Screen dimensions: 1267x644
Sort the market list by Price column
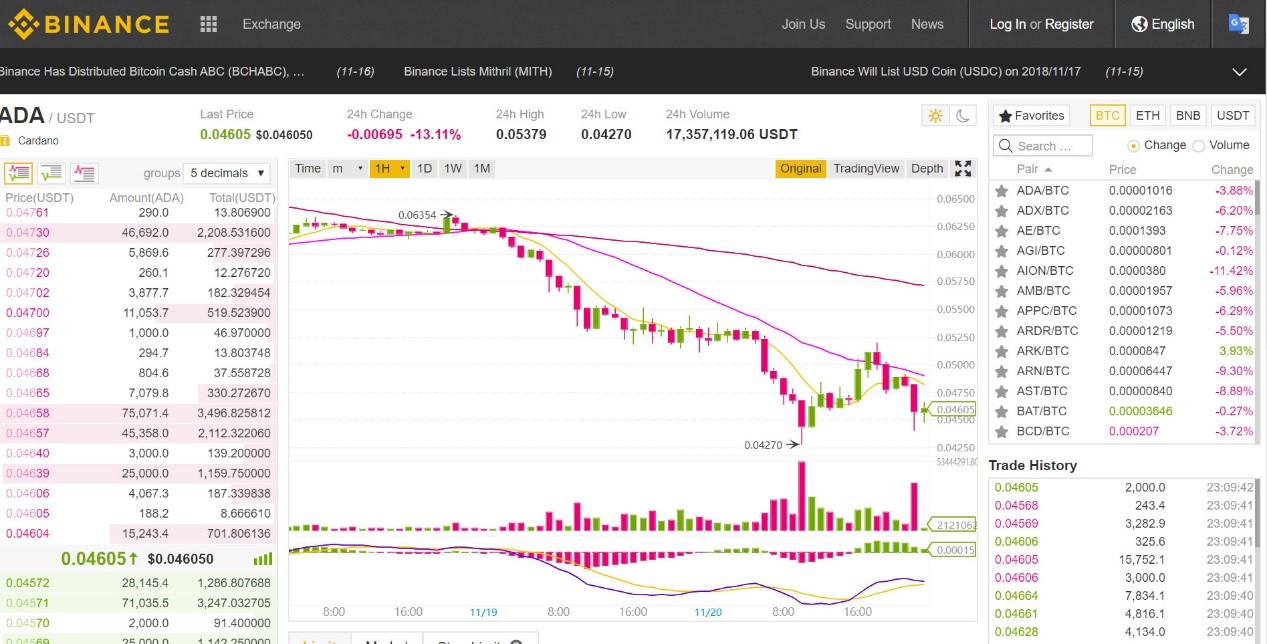[x=1123, y=170]
